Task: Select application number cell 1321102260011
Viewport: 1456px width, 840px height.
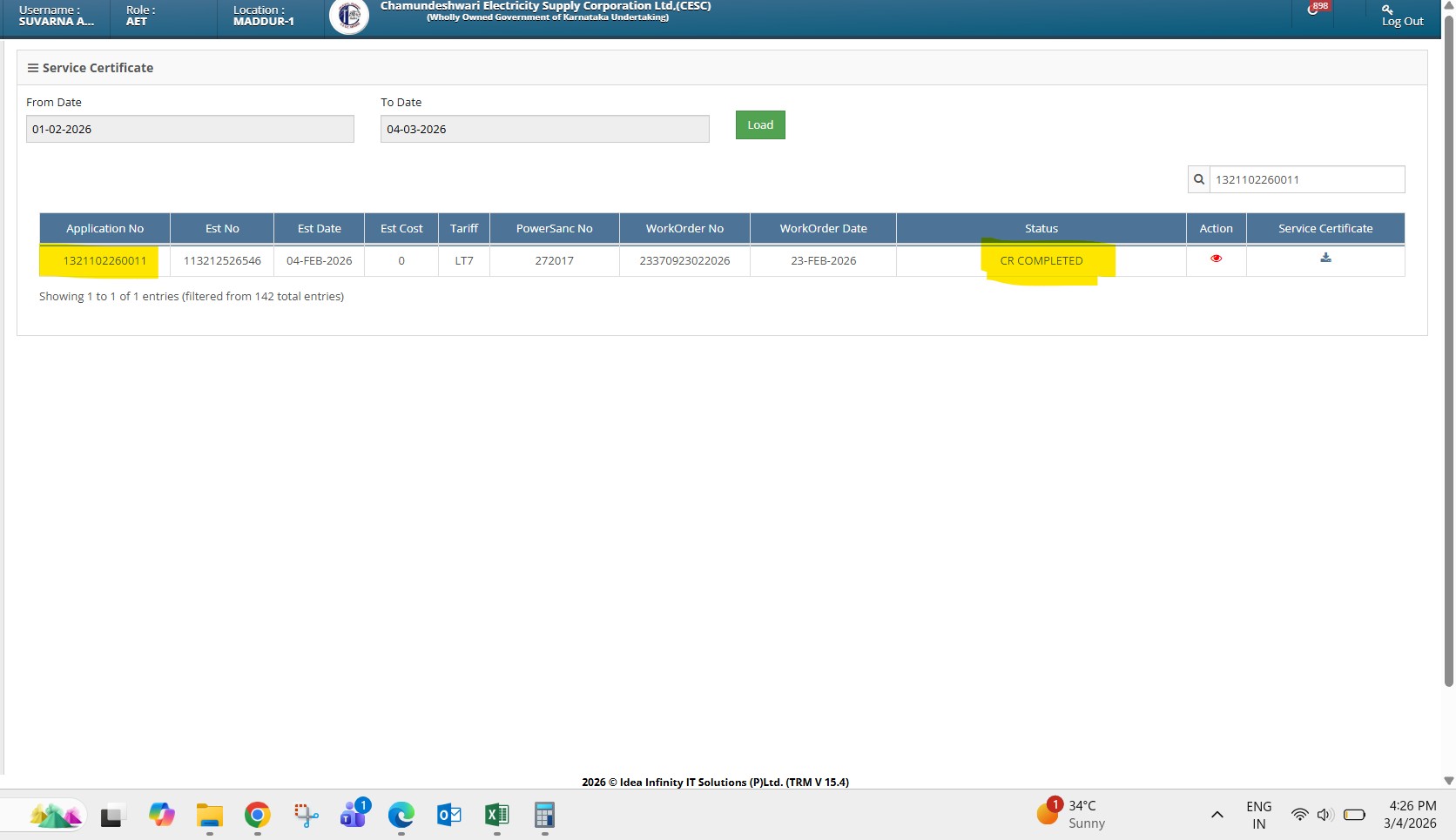Action: (x=104, y=260)
